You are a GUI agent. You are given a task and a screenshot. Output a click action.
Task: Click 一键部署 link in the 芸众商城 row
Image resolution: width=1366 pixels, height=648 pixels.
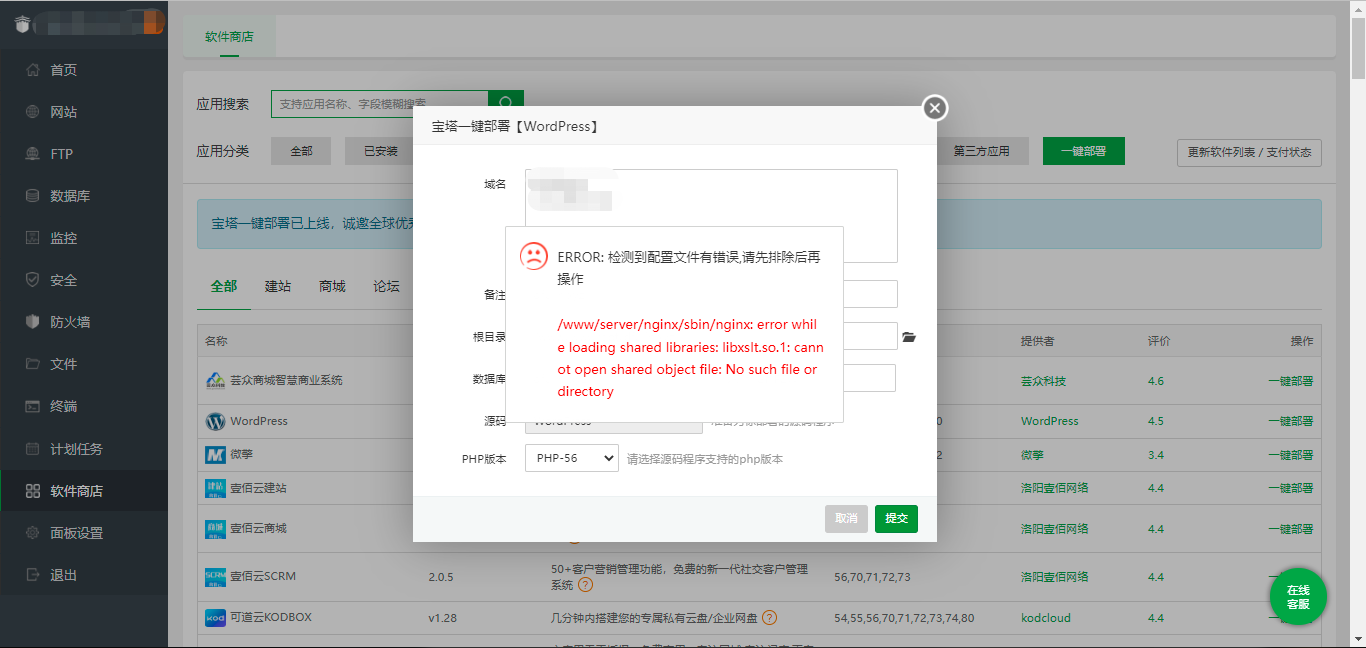(1290, 381)
